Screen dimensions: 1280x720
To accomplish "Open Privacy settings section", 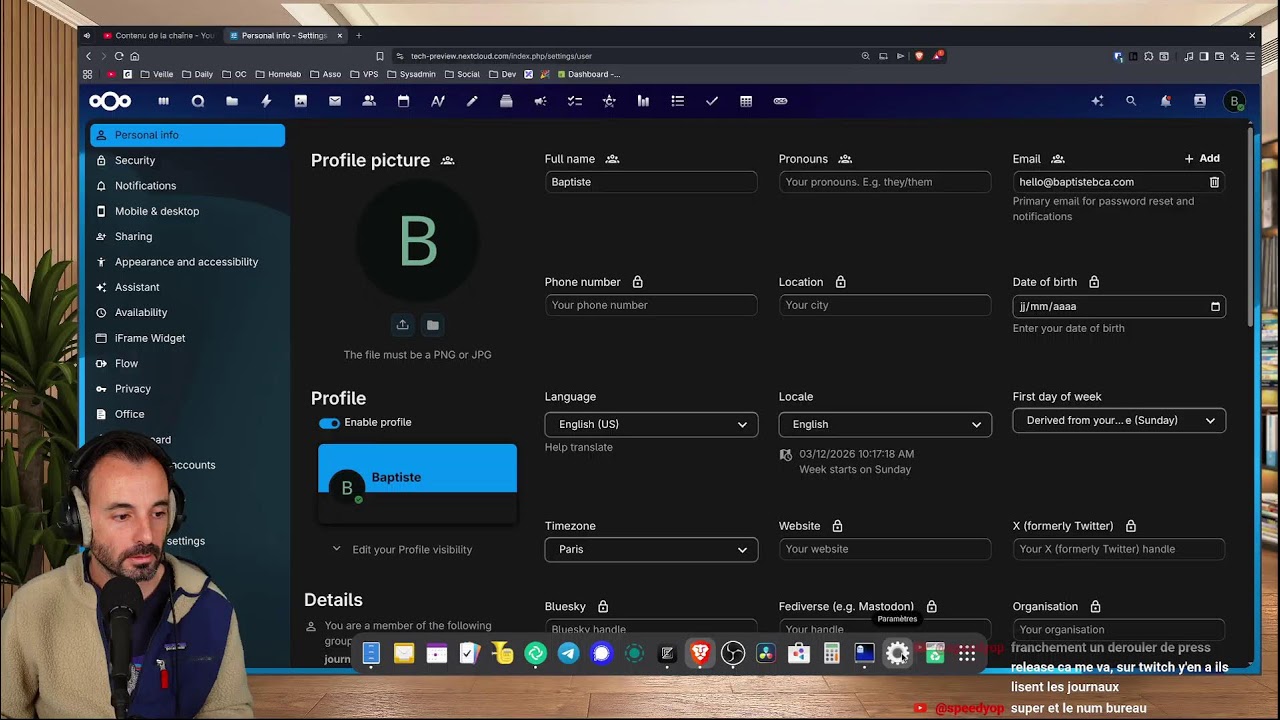I will 188,389.
